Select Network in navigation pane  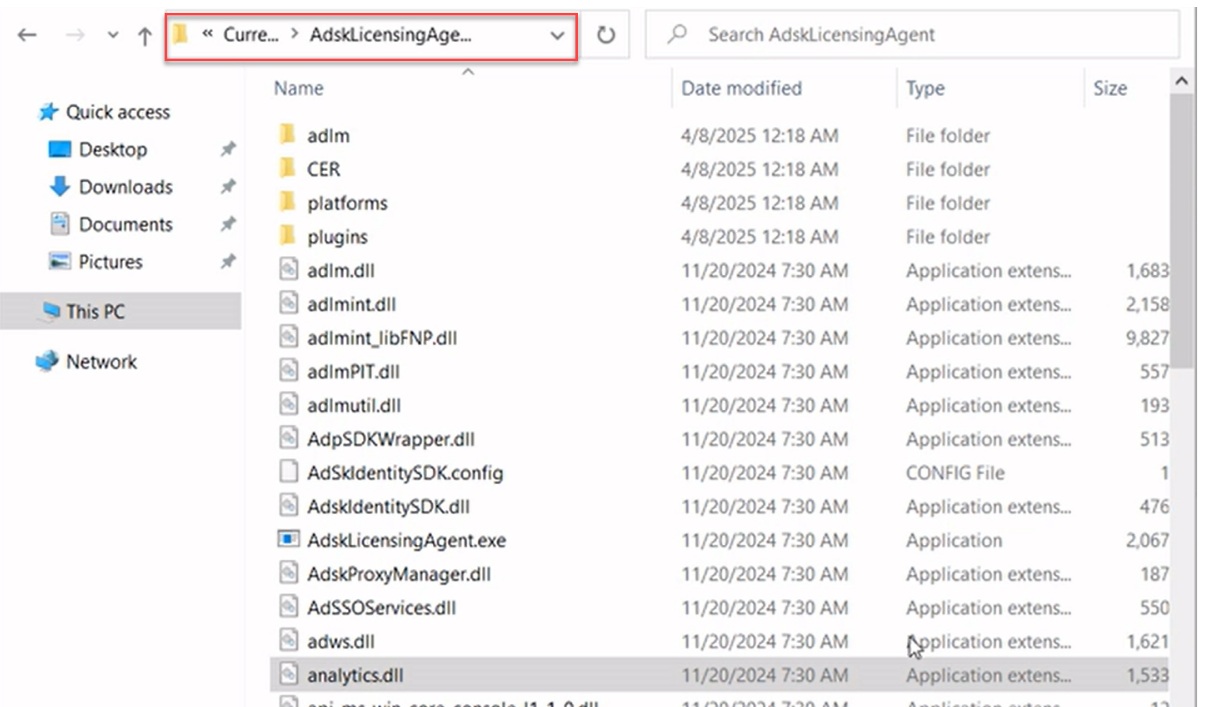101,362
